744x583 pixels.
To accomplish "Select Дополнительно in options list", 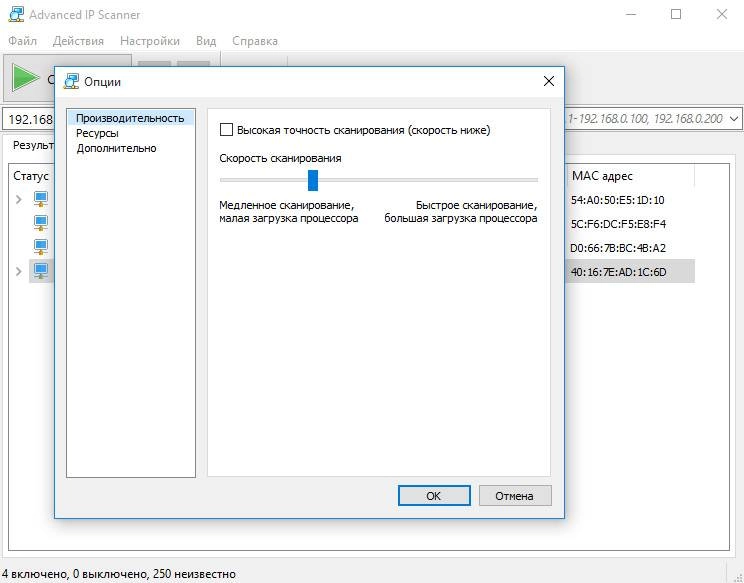I will point(116,148).
